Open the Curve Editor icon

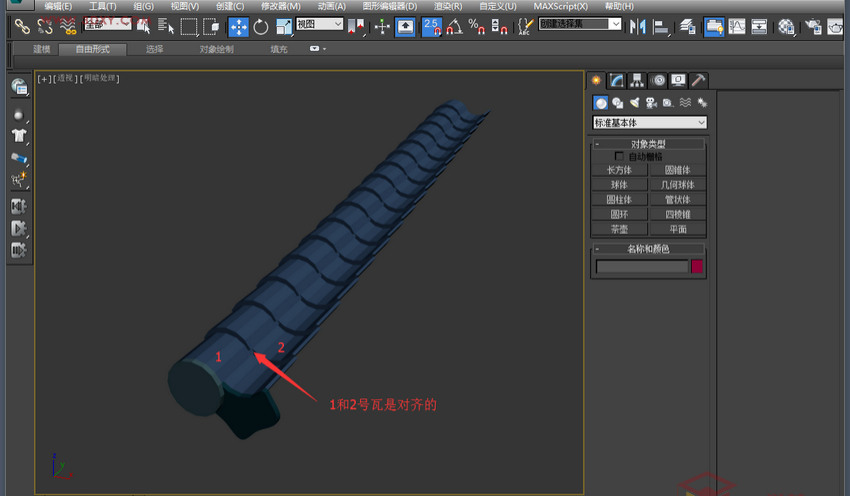click(737, 26)
